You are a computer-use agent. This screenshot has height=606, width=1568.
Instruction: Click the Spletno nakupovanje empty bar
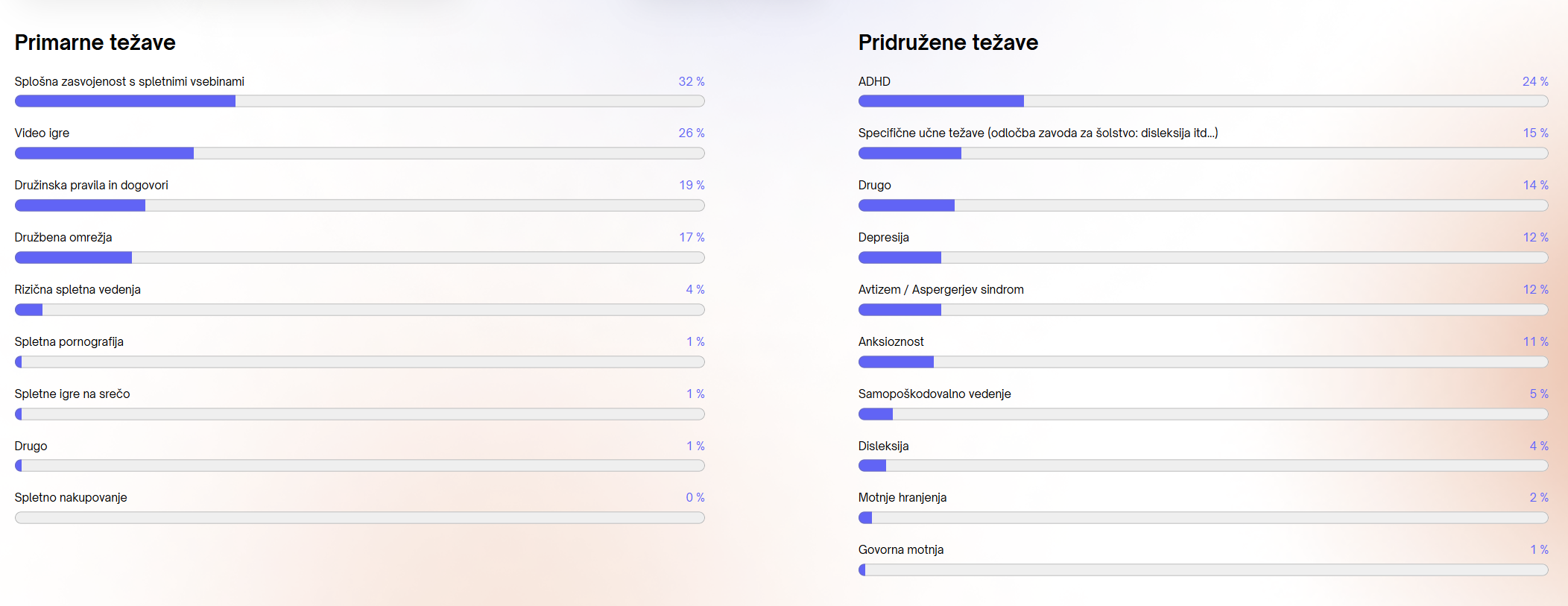pos(359,518)
